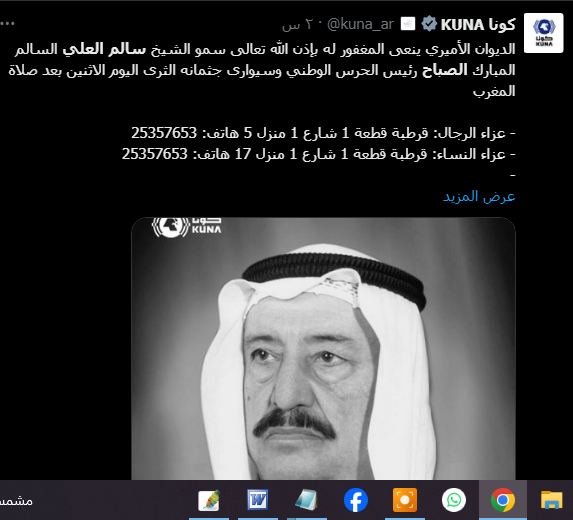The width and height of the screenshot is (573, 520).
Task: Open the tweet's more options menu
Action: pyautogui.click(x=8, y=23)
